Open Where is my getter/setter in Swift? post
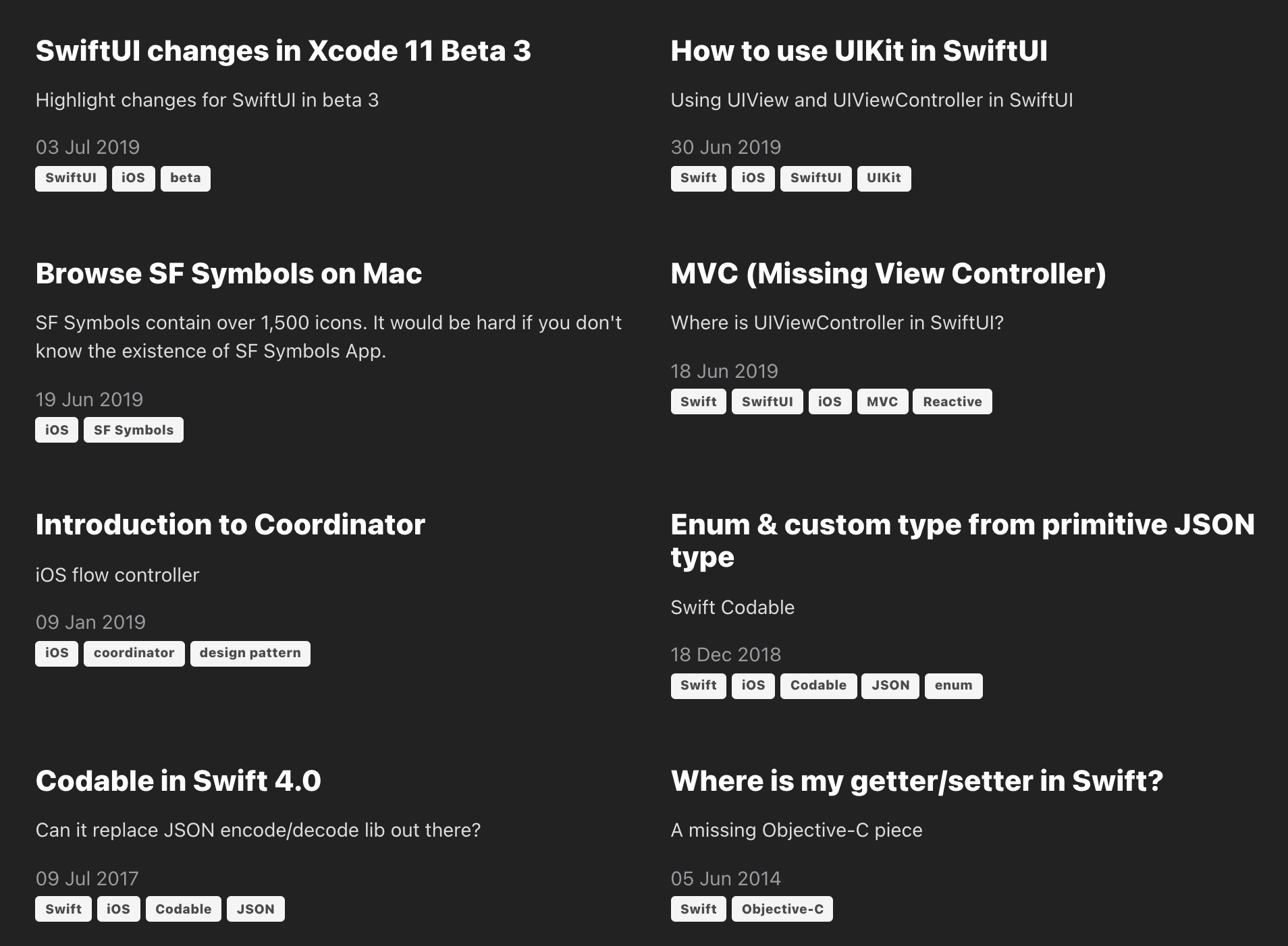Viewport: 1288px width, 946px height. click(917, 781)
